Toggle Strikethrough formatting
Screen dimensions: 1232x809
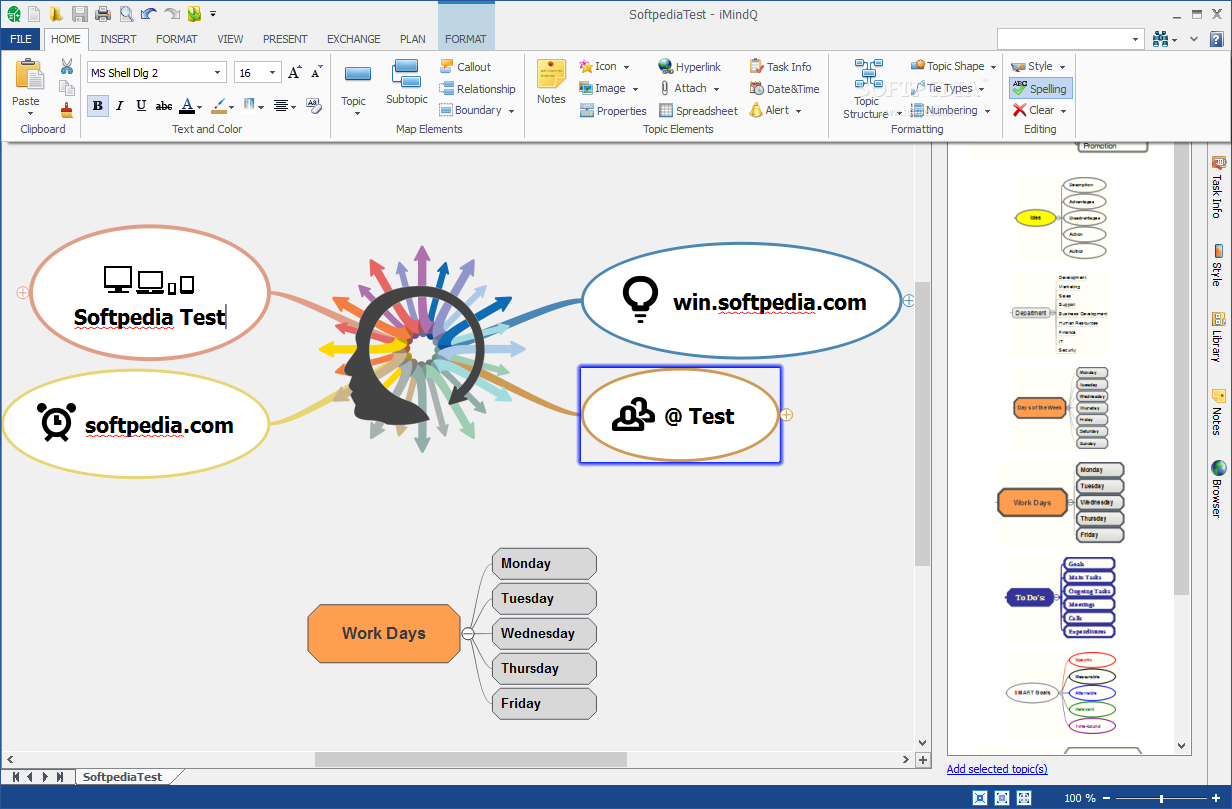(164, 105)
